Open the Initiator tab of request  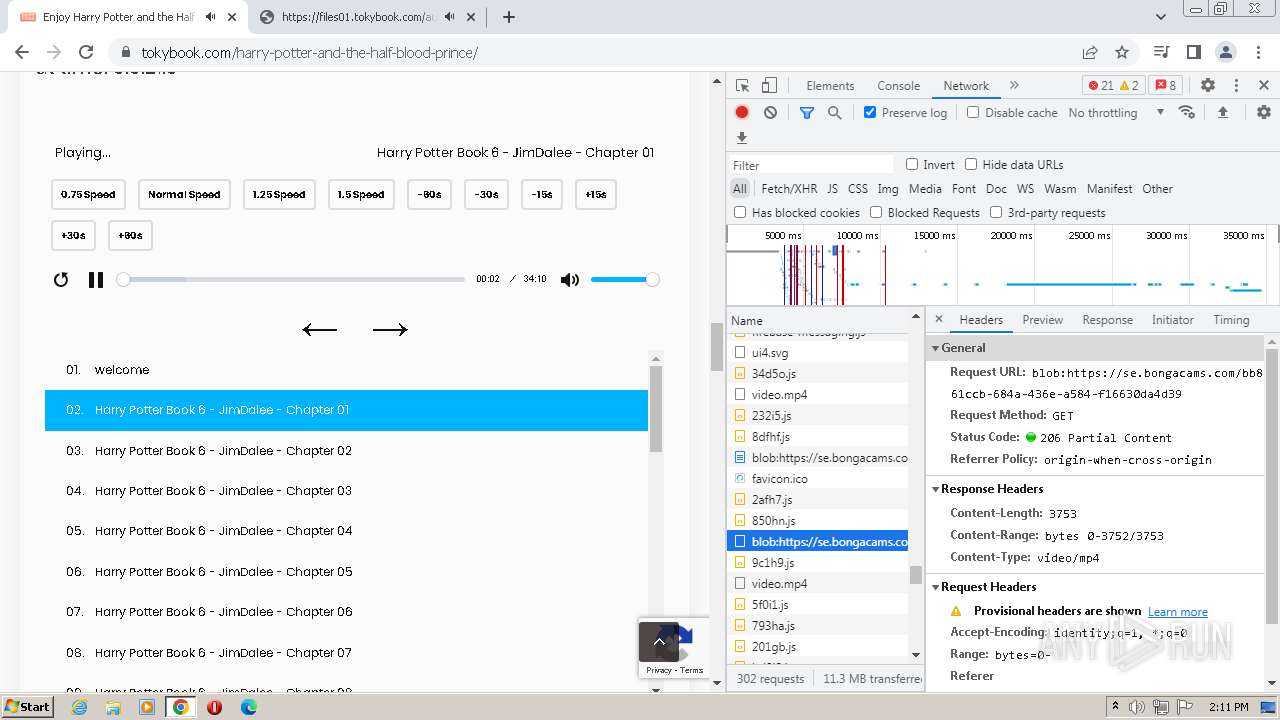click(x=1172, y=320)
